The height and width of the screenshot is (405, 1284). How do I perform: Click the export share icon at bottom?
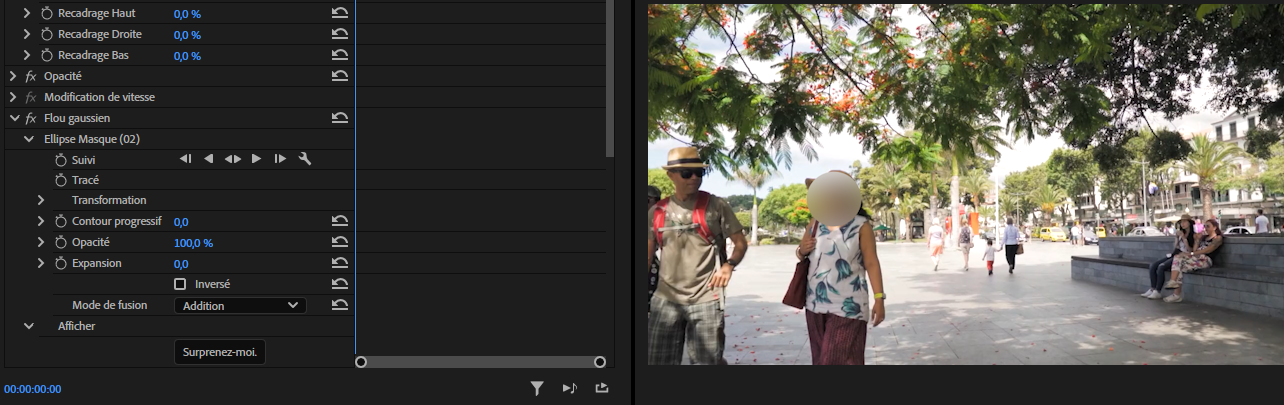click(601, 388)
